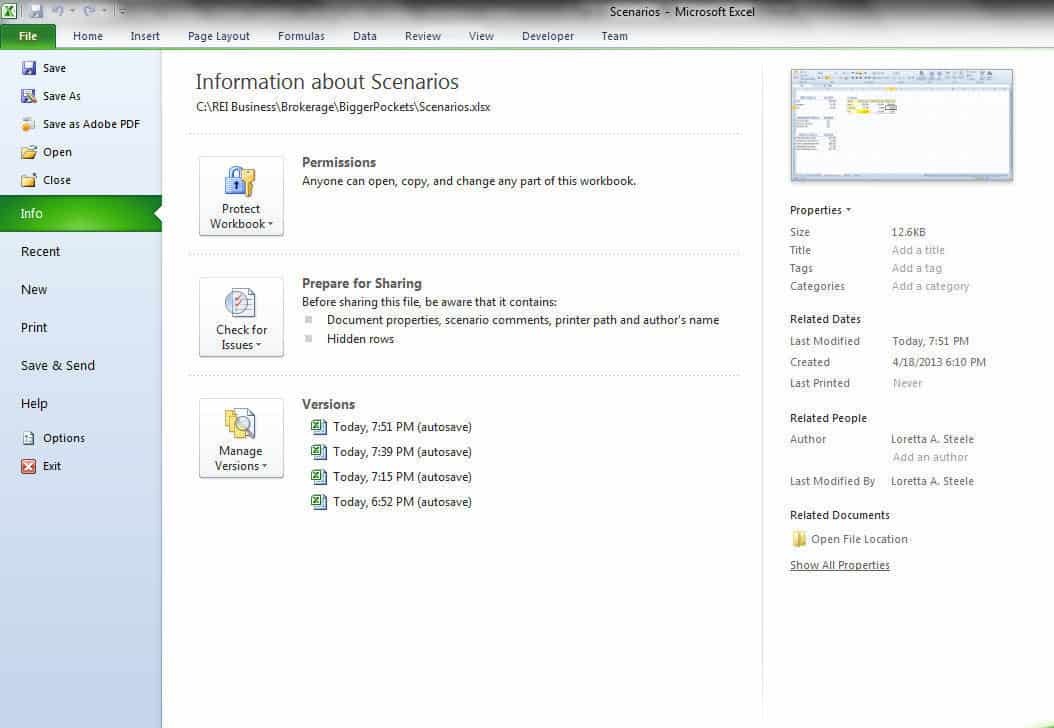
Task: Click the quick access Save icon
Action: (x=36, y=11)
